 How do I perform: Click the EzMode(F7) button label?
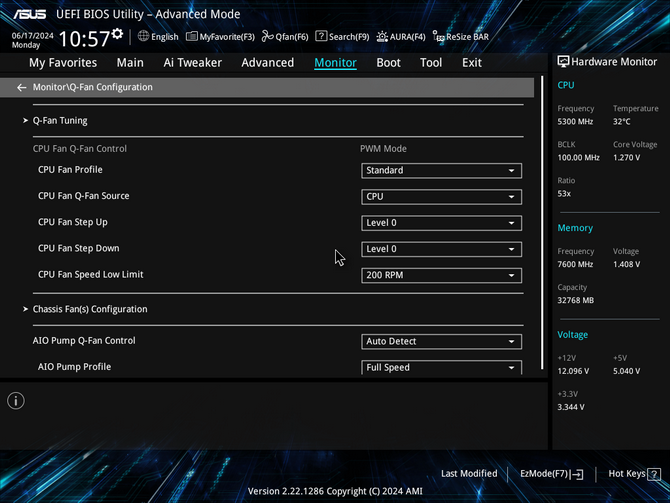[x=544, y=474]
